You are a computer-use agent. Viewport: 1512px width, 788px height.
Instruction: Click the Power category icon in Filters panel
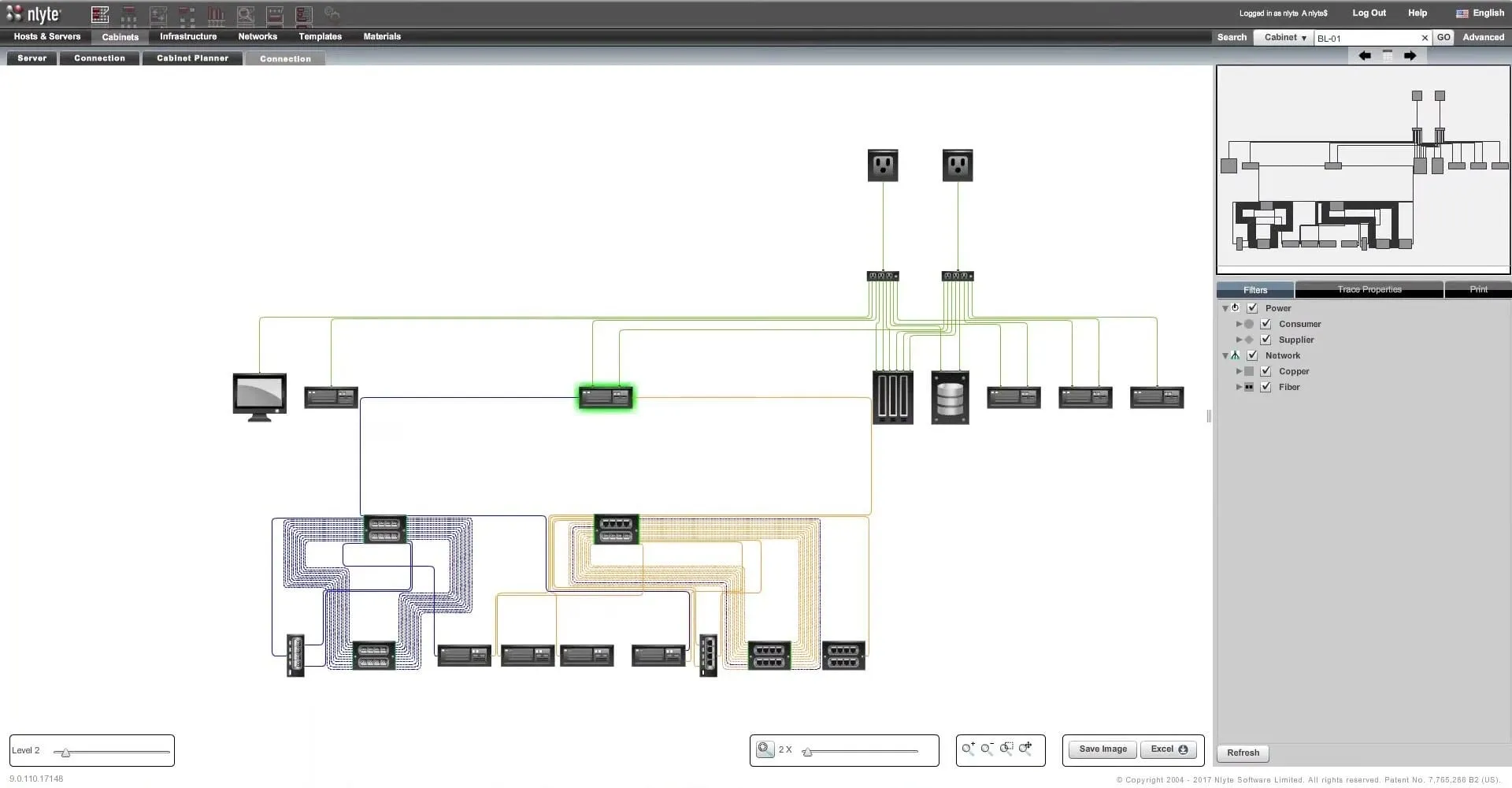(x=1236, y=308)
